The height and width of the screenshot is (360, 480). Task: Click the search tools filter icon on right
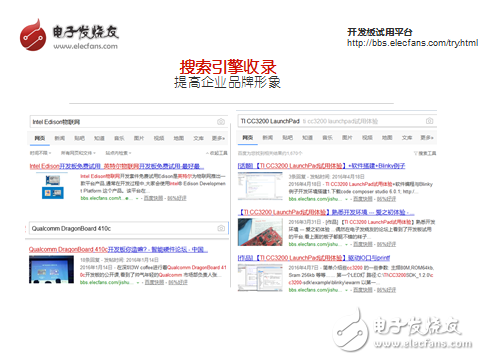click(x=415, y=153)
